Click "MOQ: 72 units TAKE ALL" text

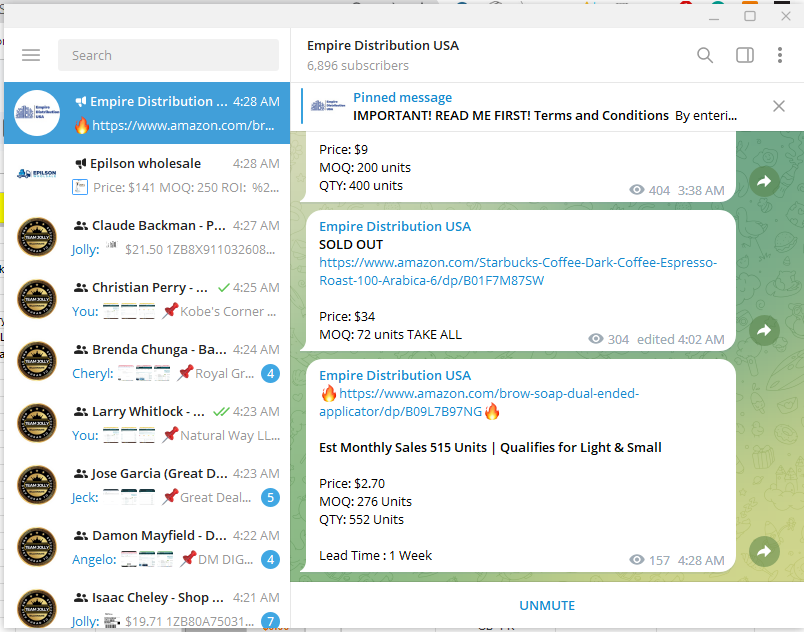390,335
